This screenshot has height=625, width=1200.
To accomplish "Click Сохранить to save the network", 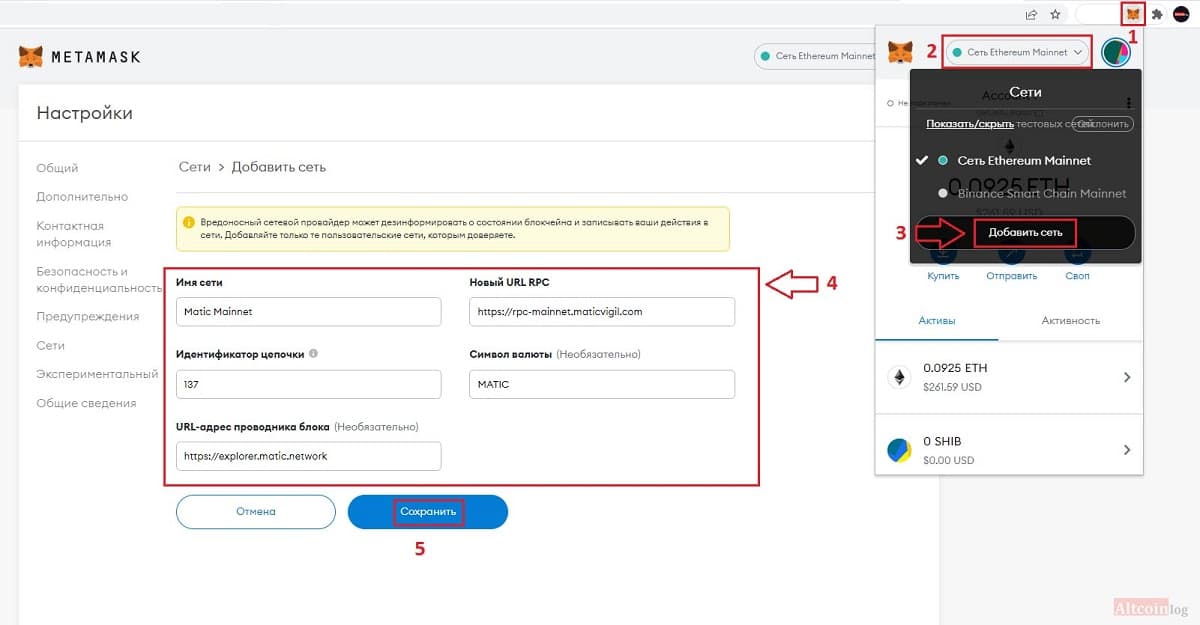I will click(428, 512).
